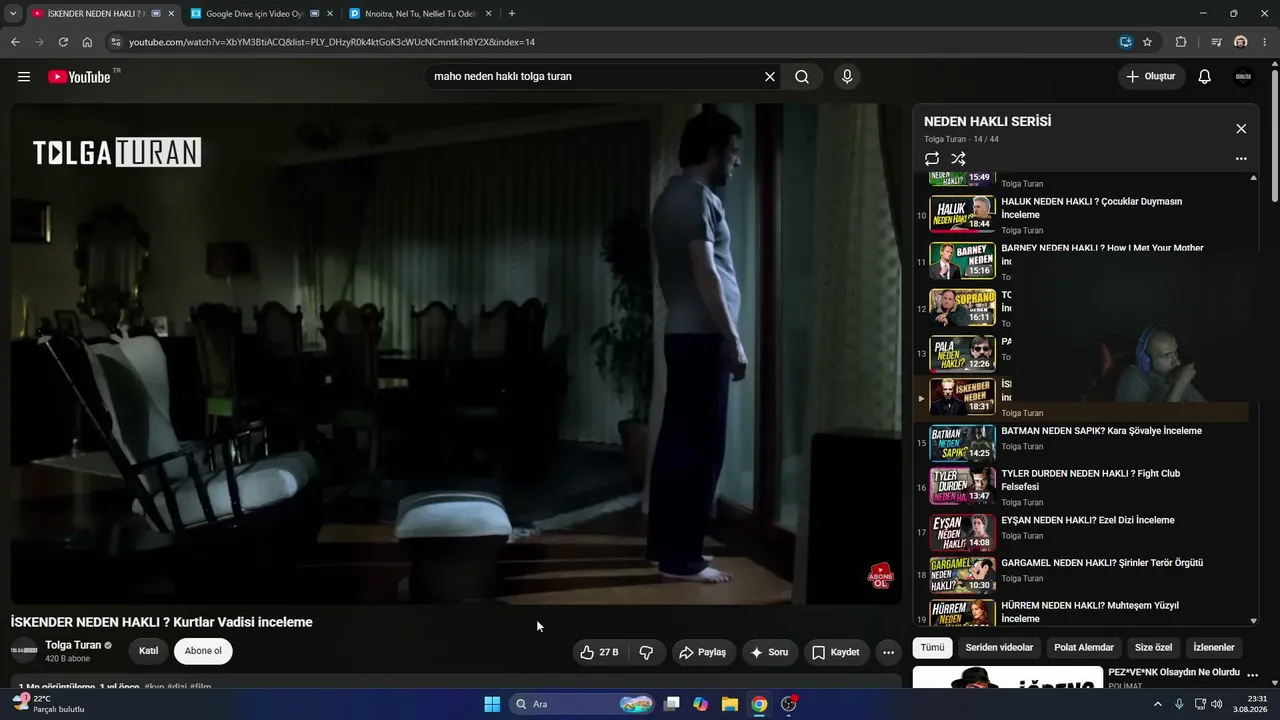The height and width of the screenshot is (720, 1280).
Task: Toggle playlist loop
Action: tap(932, 159)
